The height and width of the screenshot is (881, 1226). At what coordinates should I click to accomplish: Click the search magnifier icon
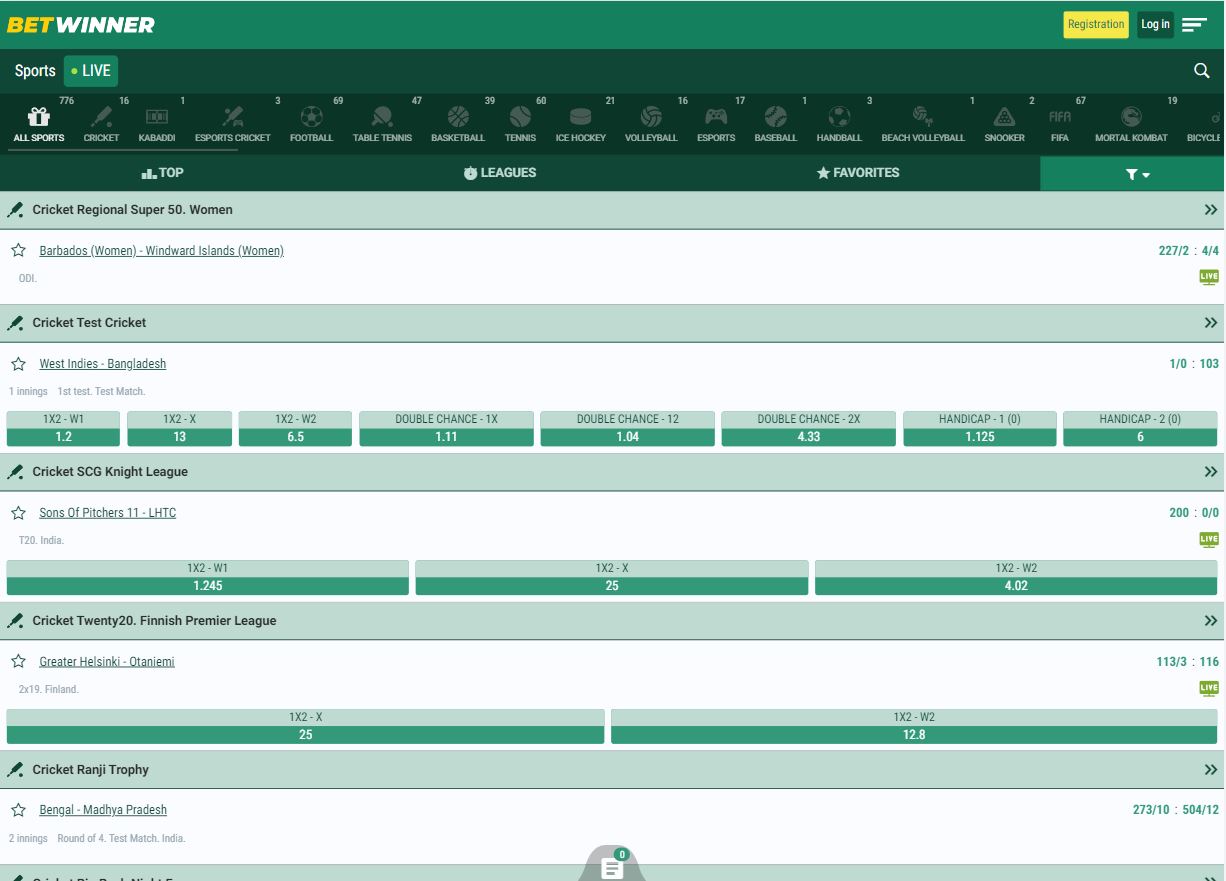coord(1202,71)
